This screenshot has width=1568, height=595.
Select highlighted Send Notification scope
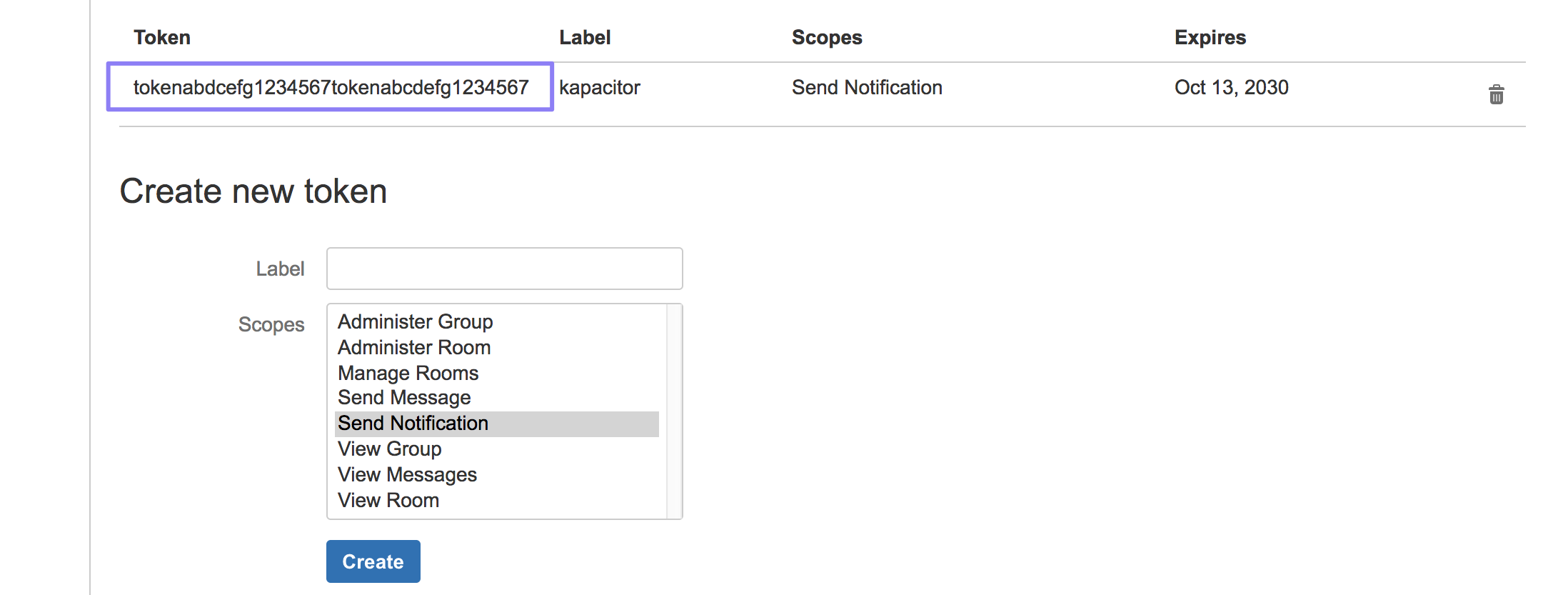click(413, 423)
